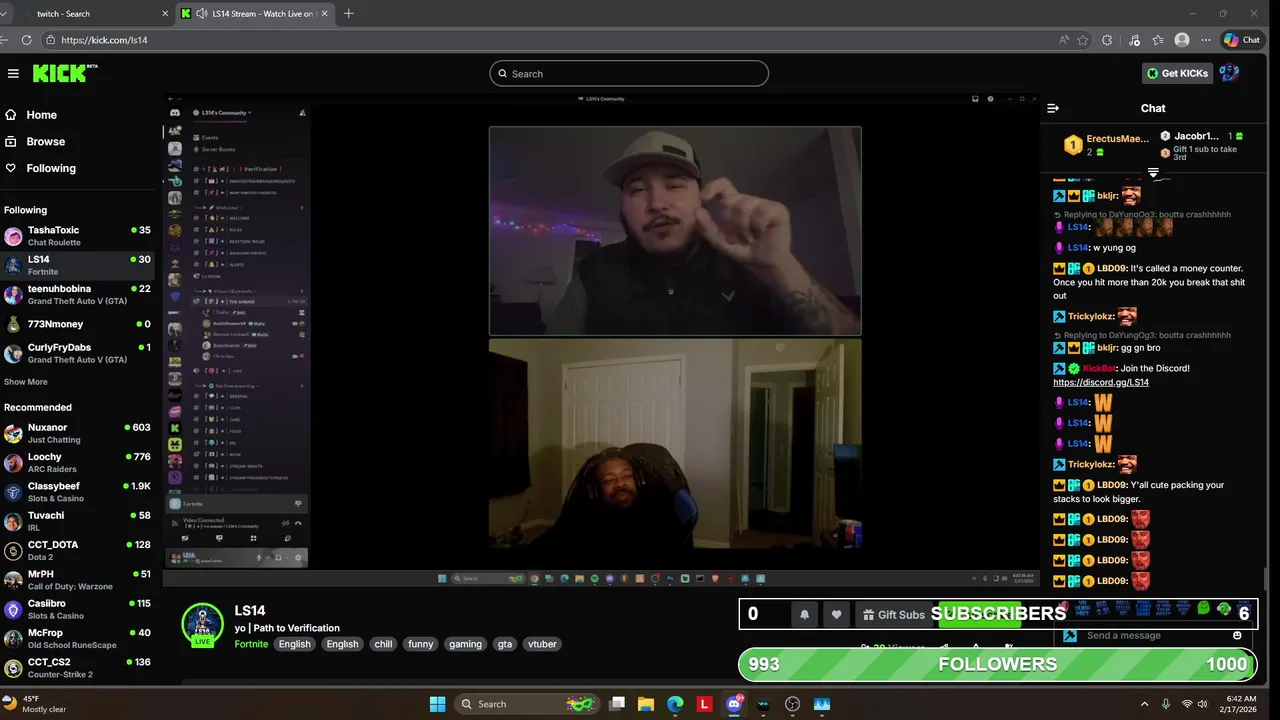Open Discord from the taskbar
1280x720 pixels.
735,704
